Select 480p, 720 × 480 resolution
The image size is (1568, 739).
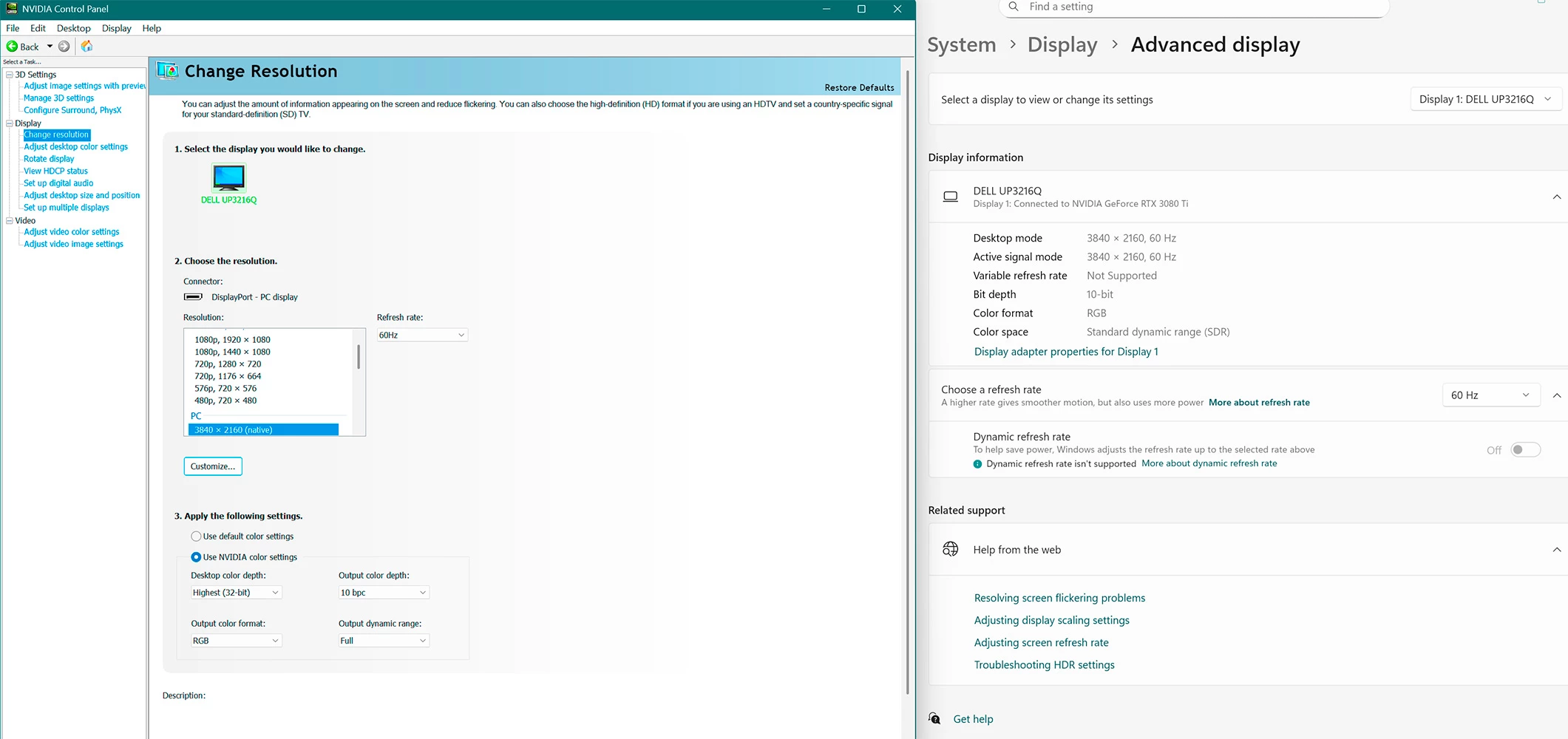click(225, 401)
